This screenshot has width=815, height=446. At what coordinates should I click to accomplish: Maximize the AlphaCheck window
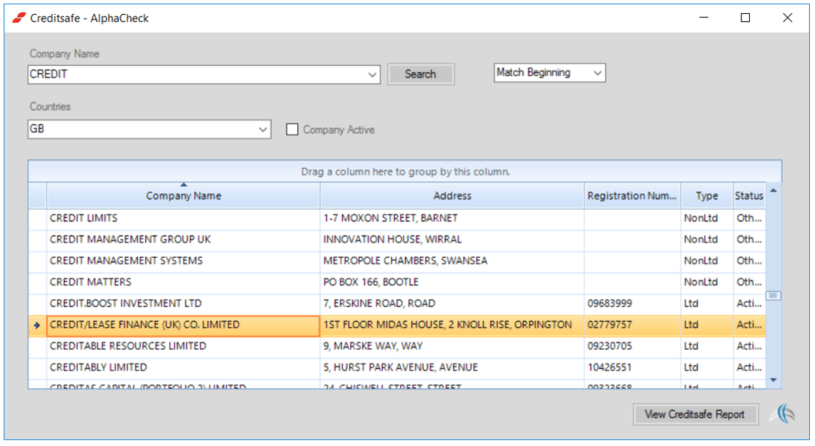(x=745, y=18)
